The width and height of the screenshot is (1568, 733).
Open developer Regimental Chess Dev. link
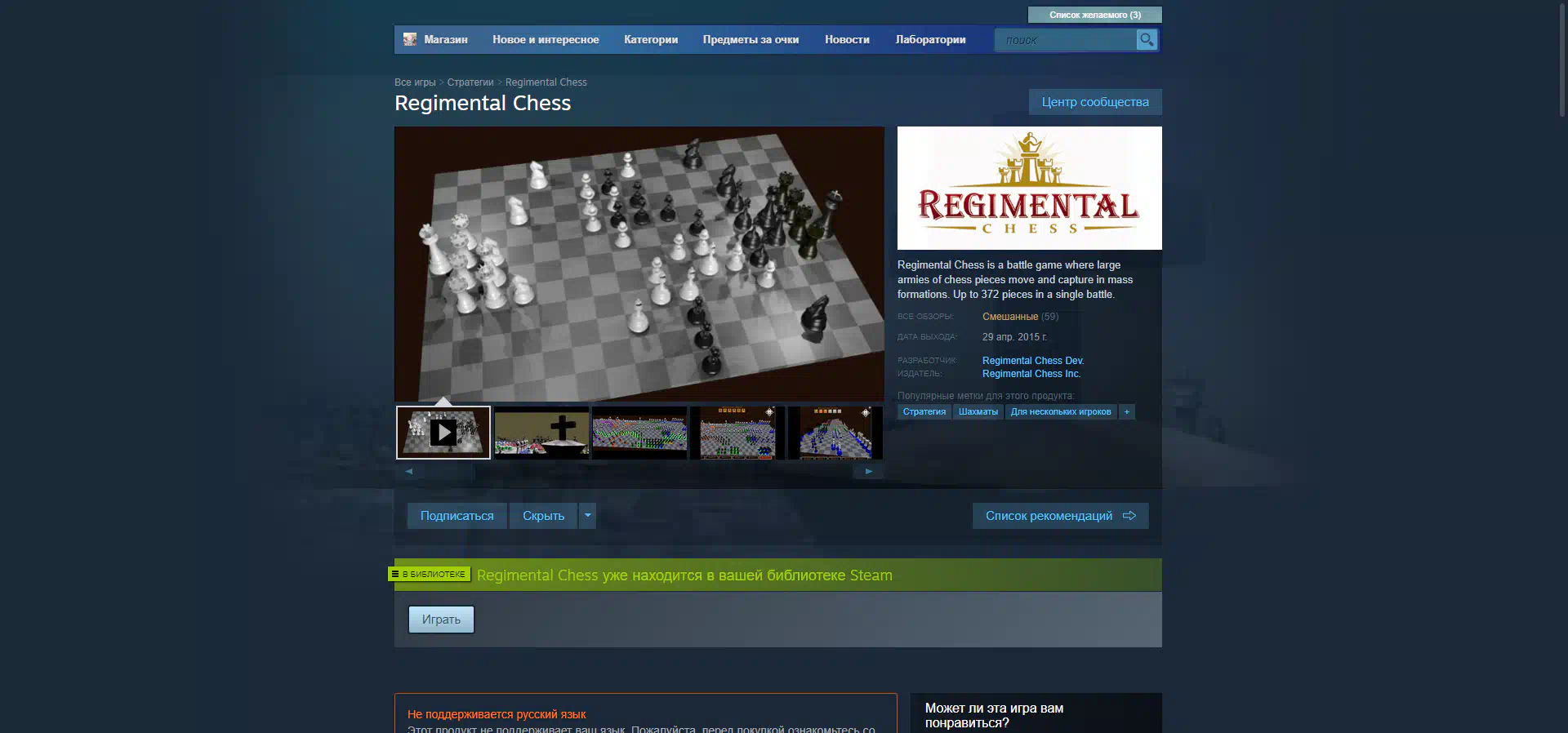tap(1033, 361)
